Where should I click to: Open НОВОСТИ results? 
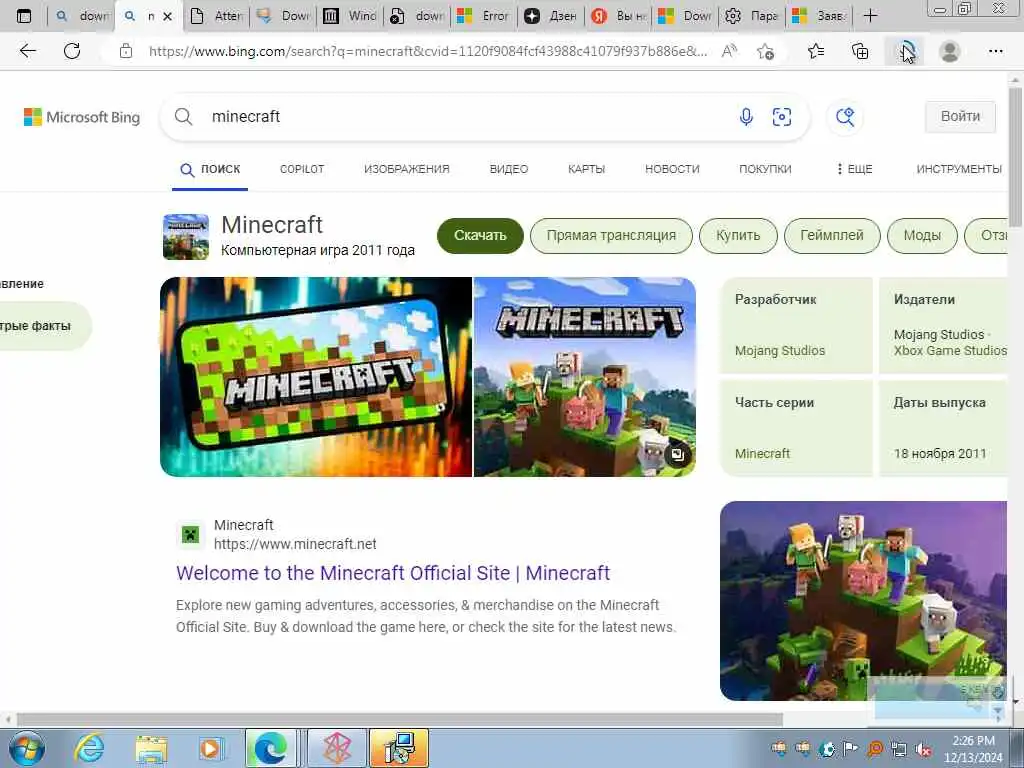672,169
